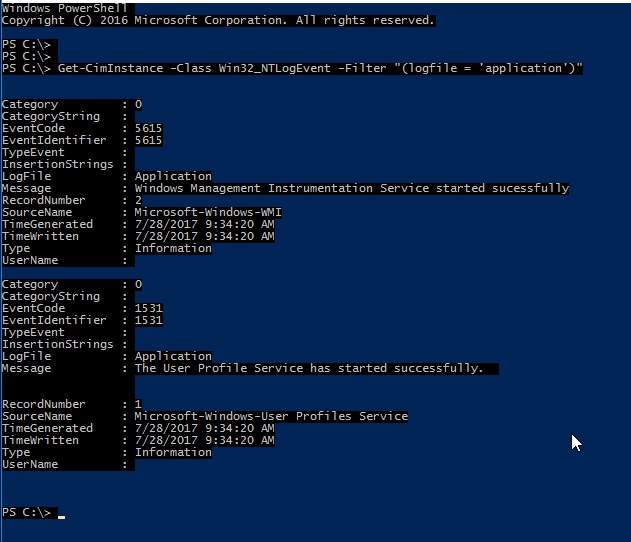Click the cursor at the final PS prompt
The width and height of the screenshot is (631, 542).
coord(62,513)
